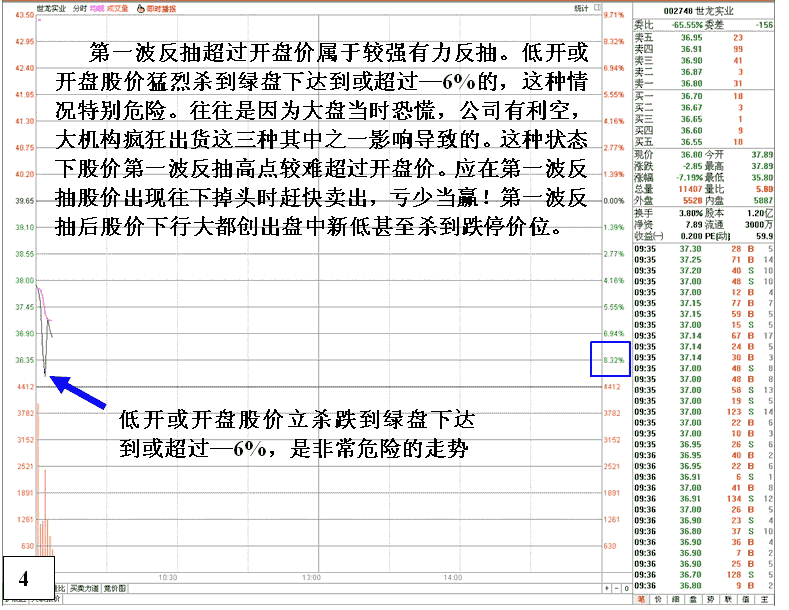Screen dimensions: 789x610
Task: Click the plus zoom button below chart
Action: pyautogui.click(x=608, y=588)
